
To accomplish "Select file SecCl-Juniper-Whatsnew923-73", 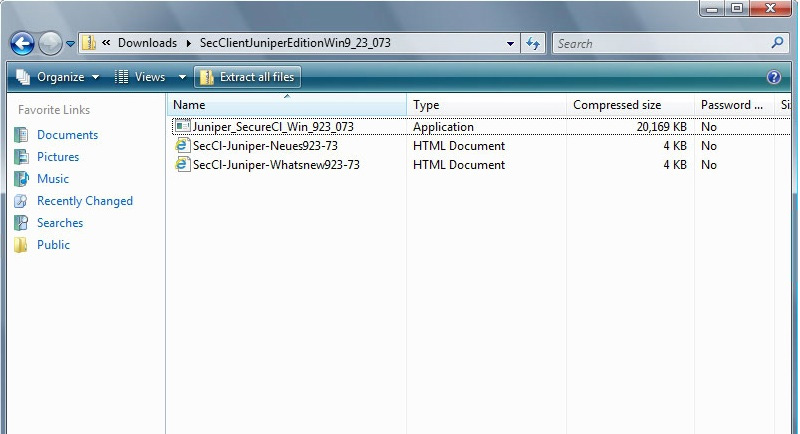I will [276, 165].
